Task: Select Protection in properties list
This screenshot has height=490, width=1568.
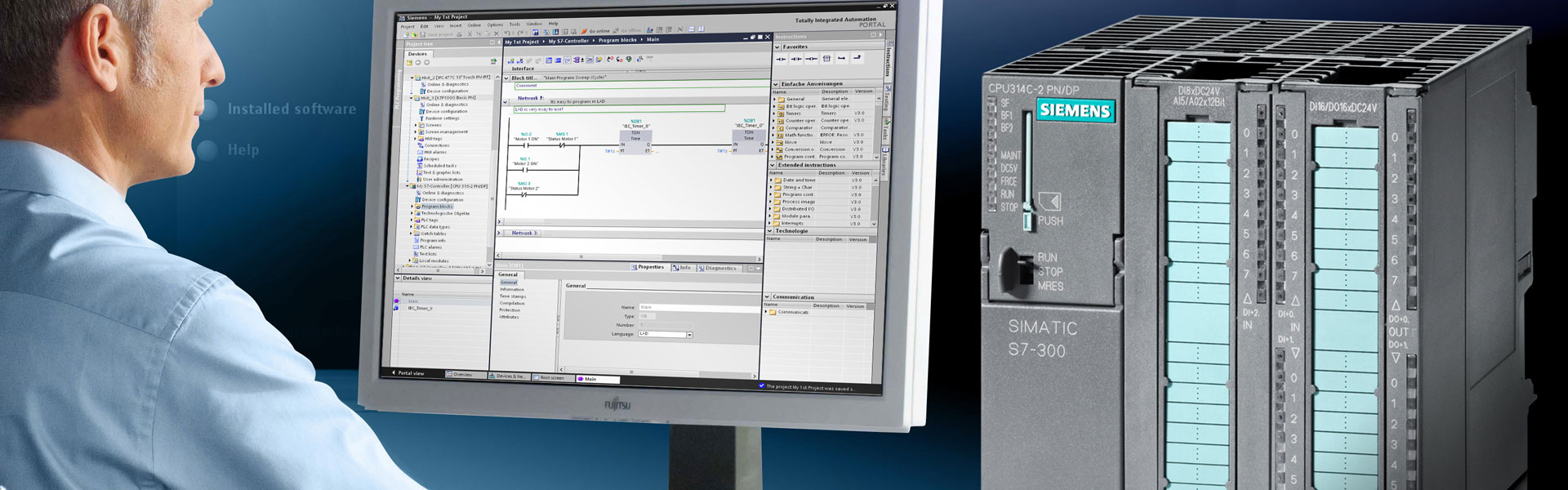Action: [x=510, y=310]
